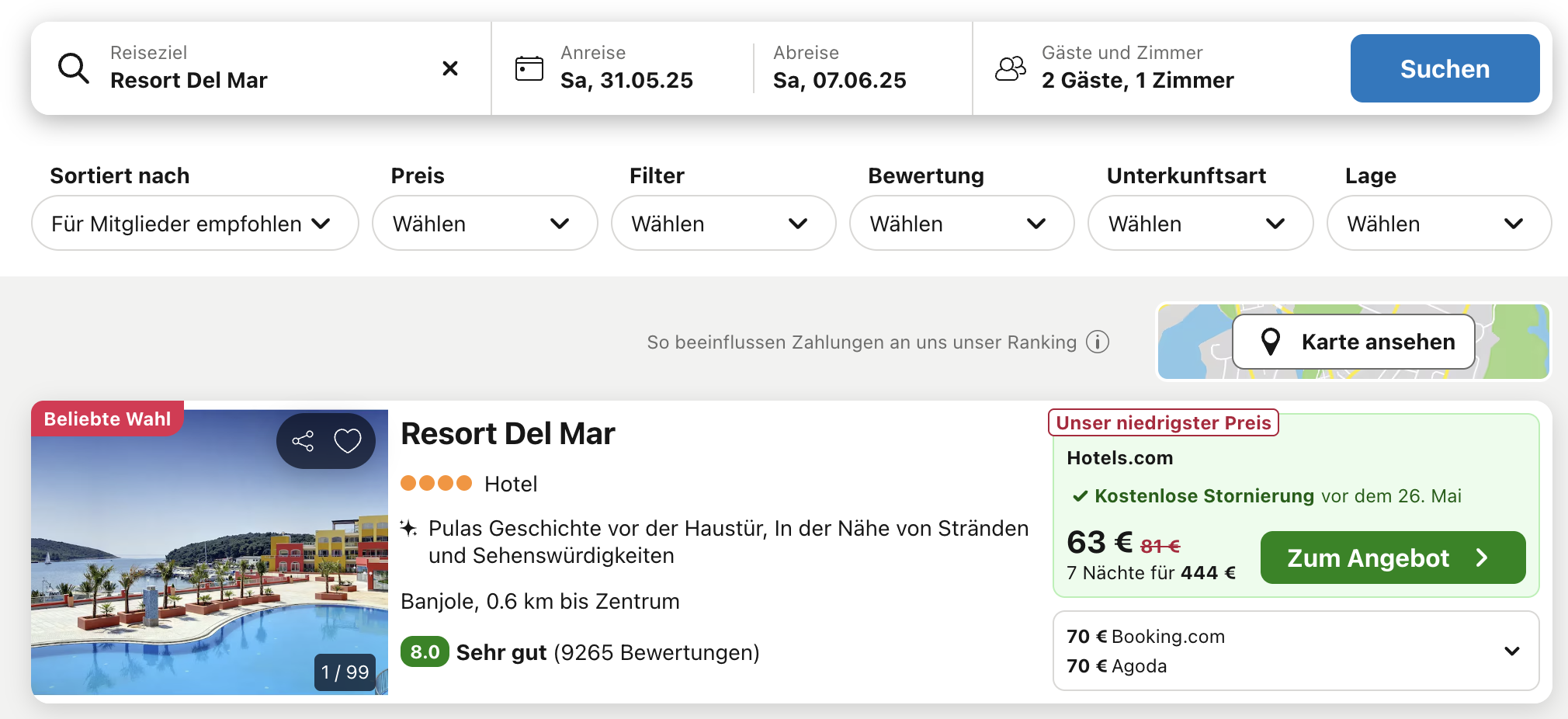Click the Zum Angebot button
Image resolution: width=1568 pixels, height=719 pixels.
pyautogui.click(x=1393, y=557)
